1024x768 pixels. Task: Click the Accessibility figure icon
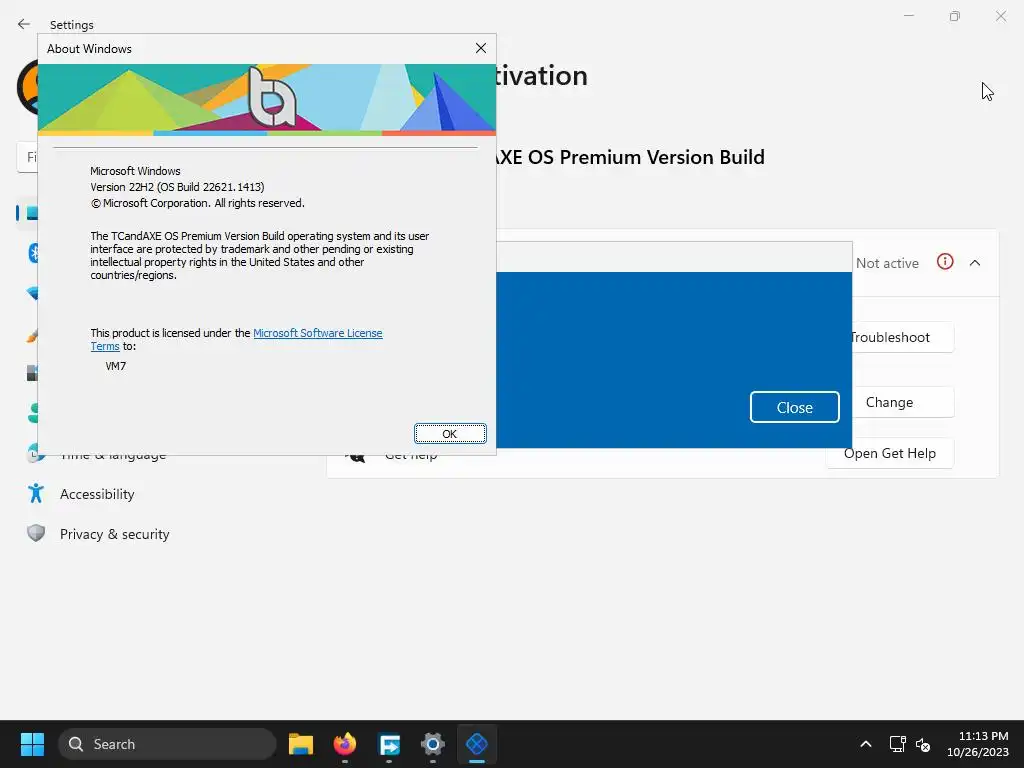(x=36, y=494)
